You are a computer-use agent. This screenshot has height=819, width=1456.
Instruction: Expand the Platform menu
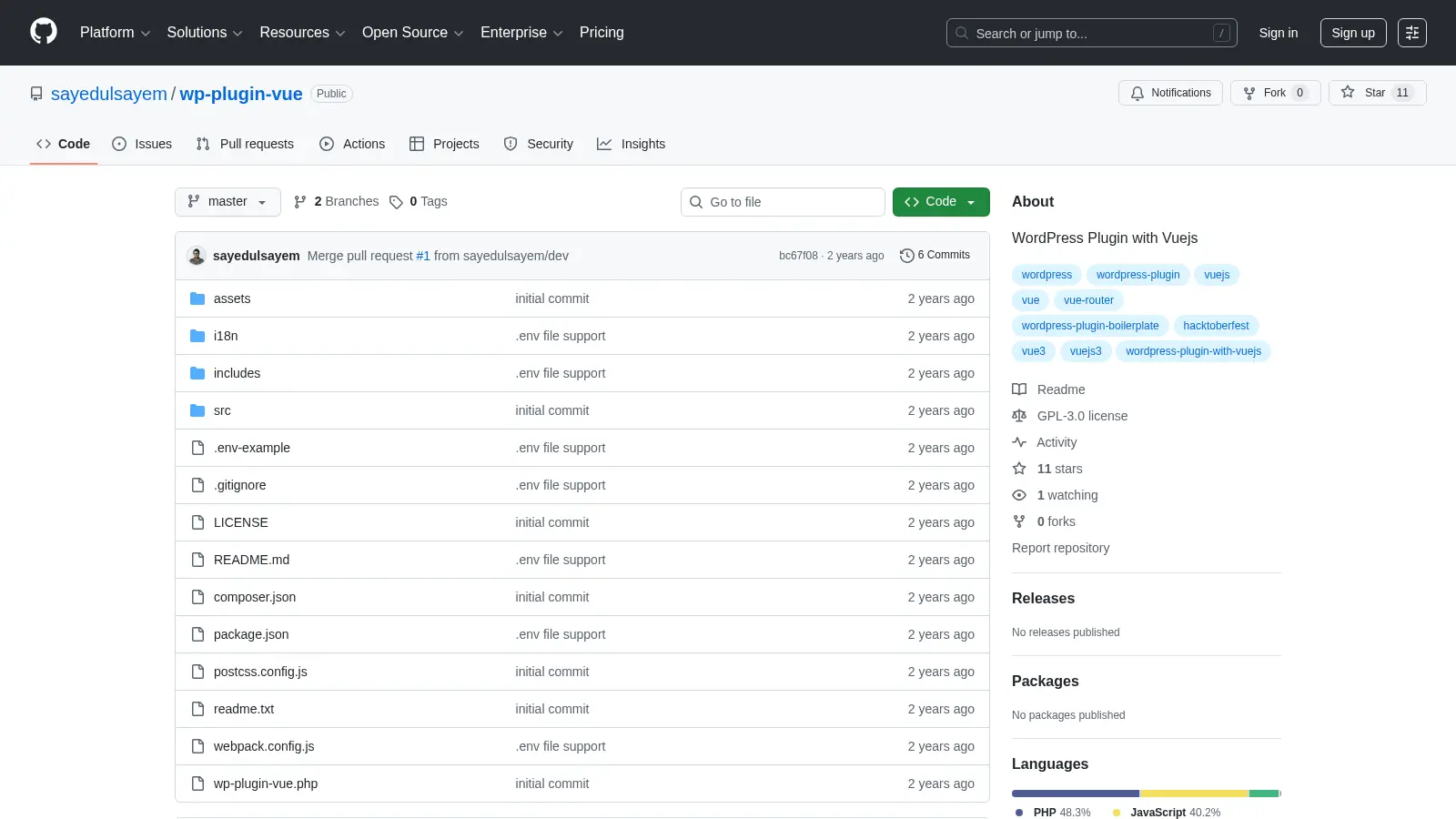coord(115,33)
